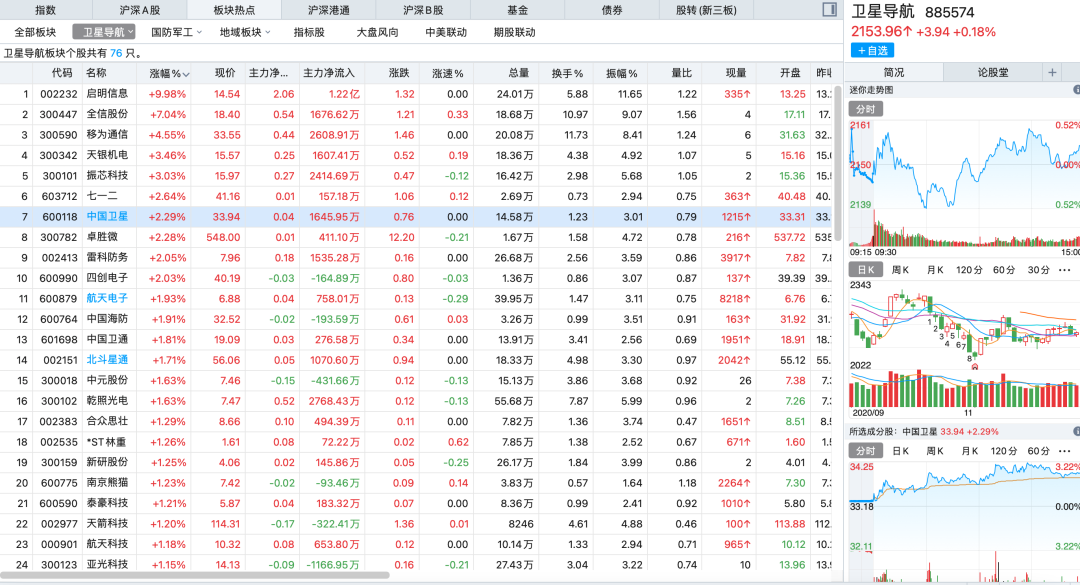Add a new tab with plus icon
This screenshot has width=1080, height=585.
pos(1052,72)
